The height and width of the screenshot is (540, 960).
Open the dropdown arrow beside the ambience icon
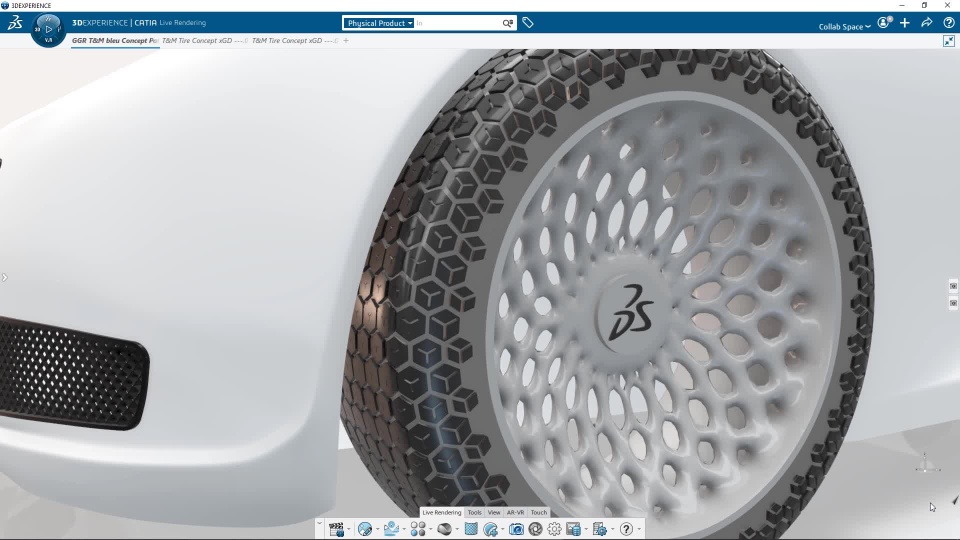(404, 529)
